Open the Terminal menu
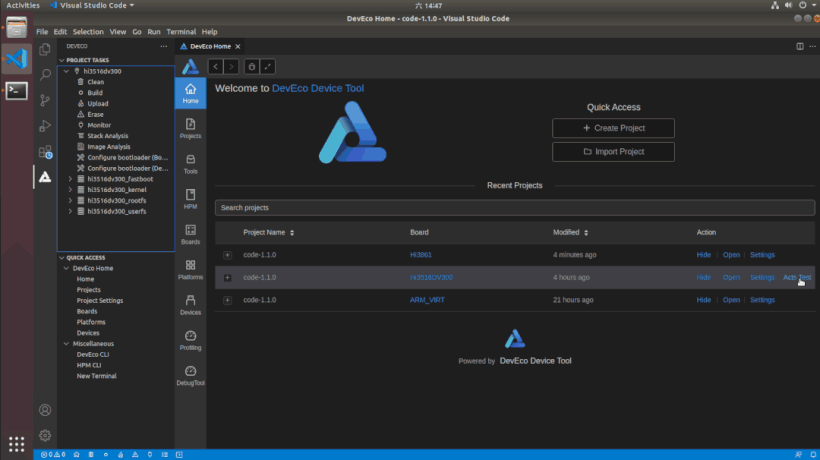The height and width of the screenshot is (460, 820). 181,31
